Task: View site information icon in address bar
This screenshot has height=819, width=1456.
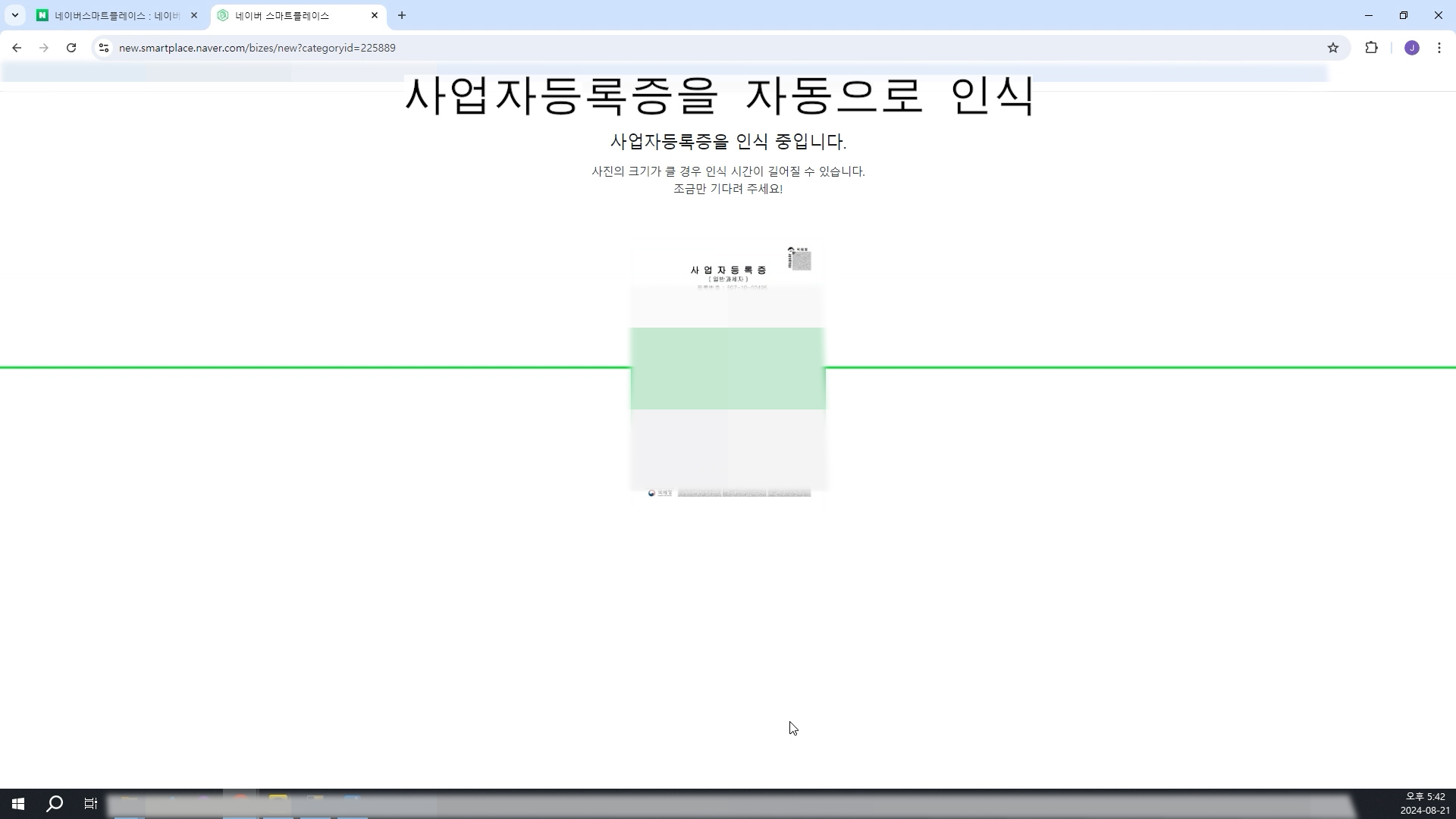Action: (x=104, y=48)
